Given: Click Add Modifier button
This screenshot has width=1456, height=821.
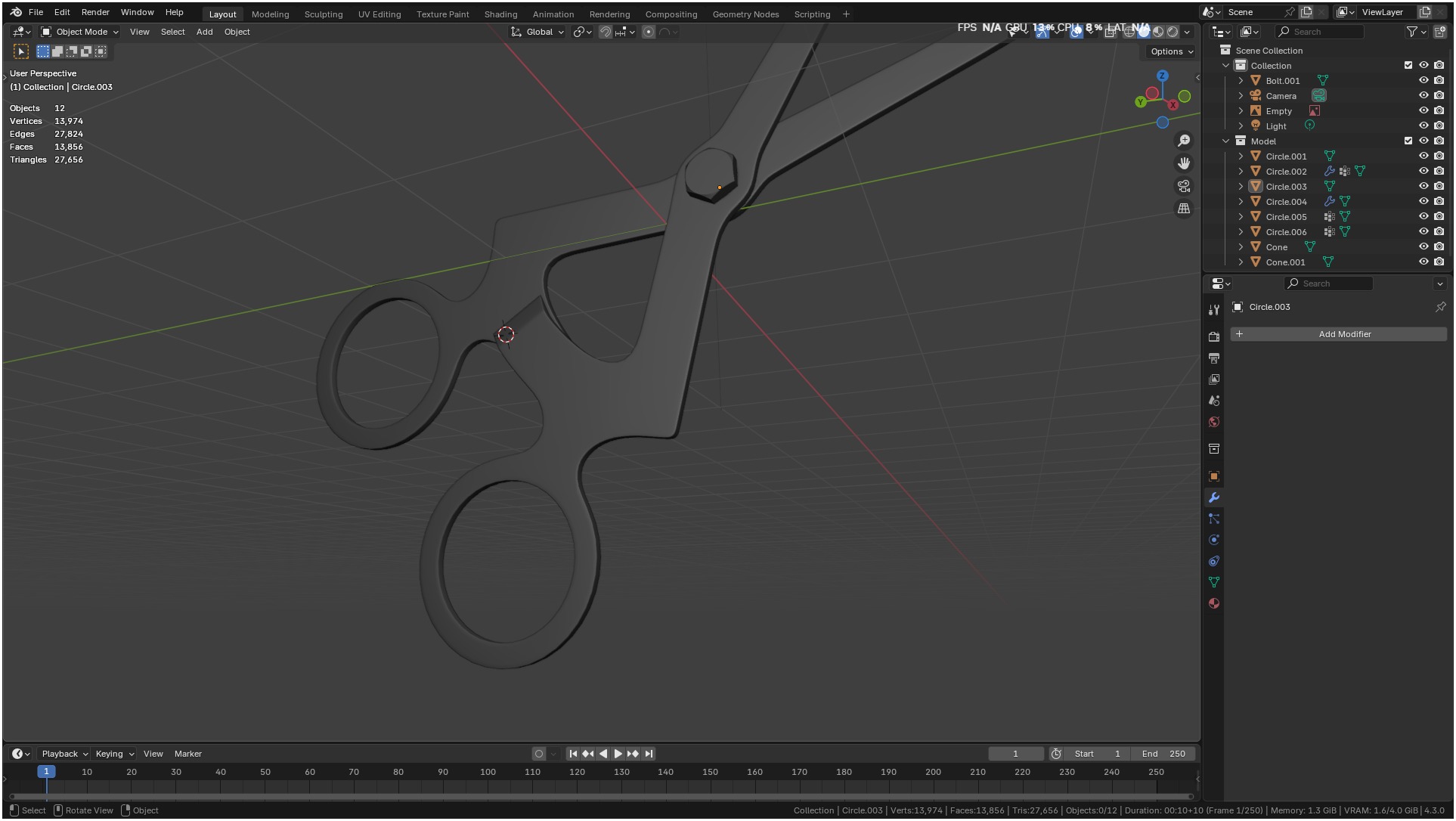Looking at the screenshot, I should (1339, 334).
